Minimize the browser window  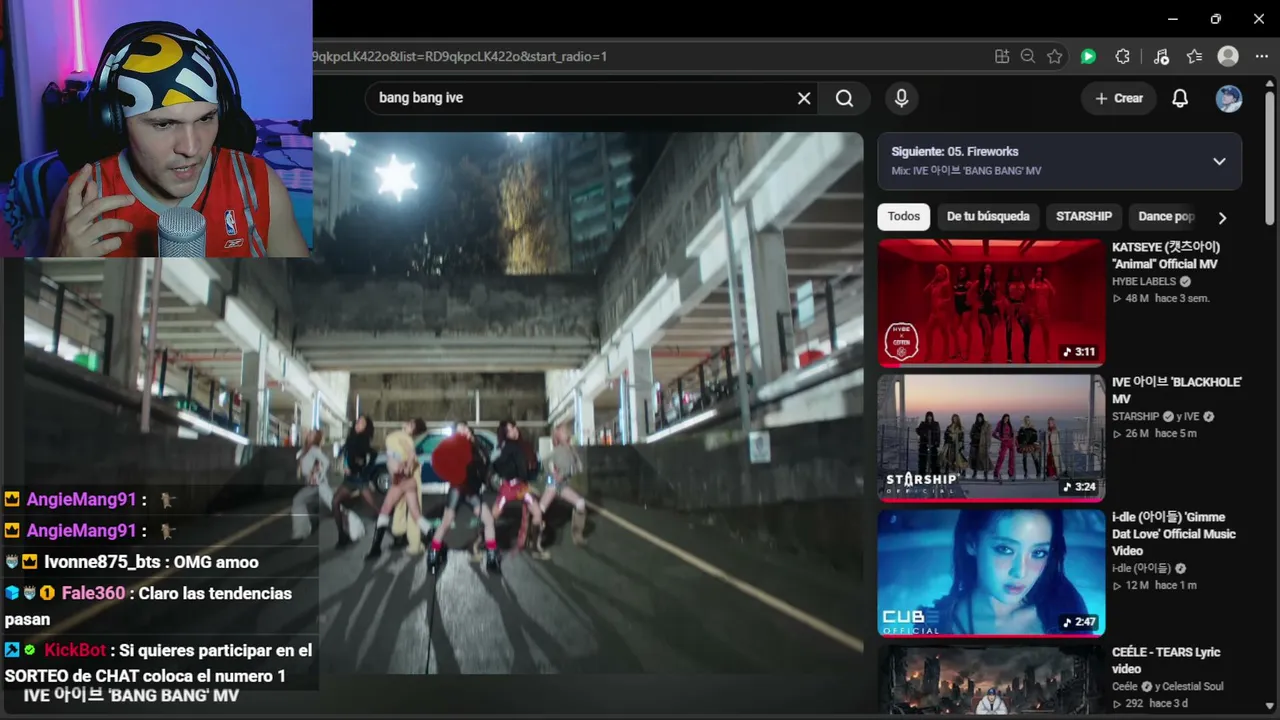coord(1172,19)
